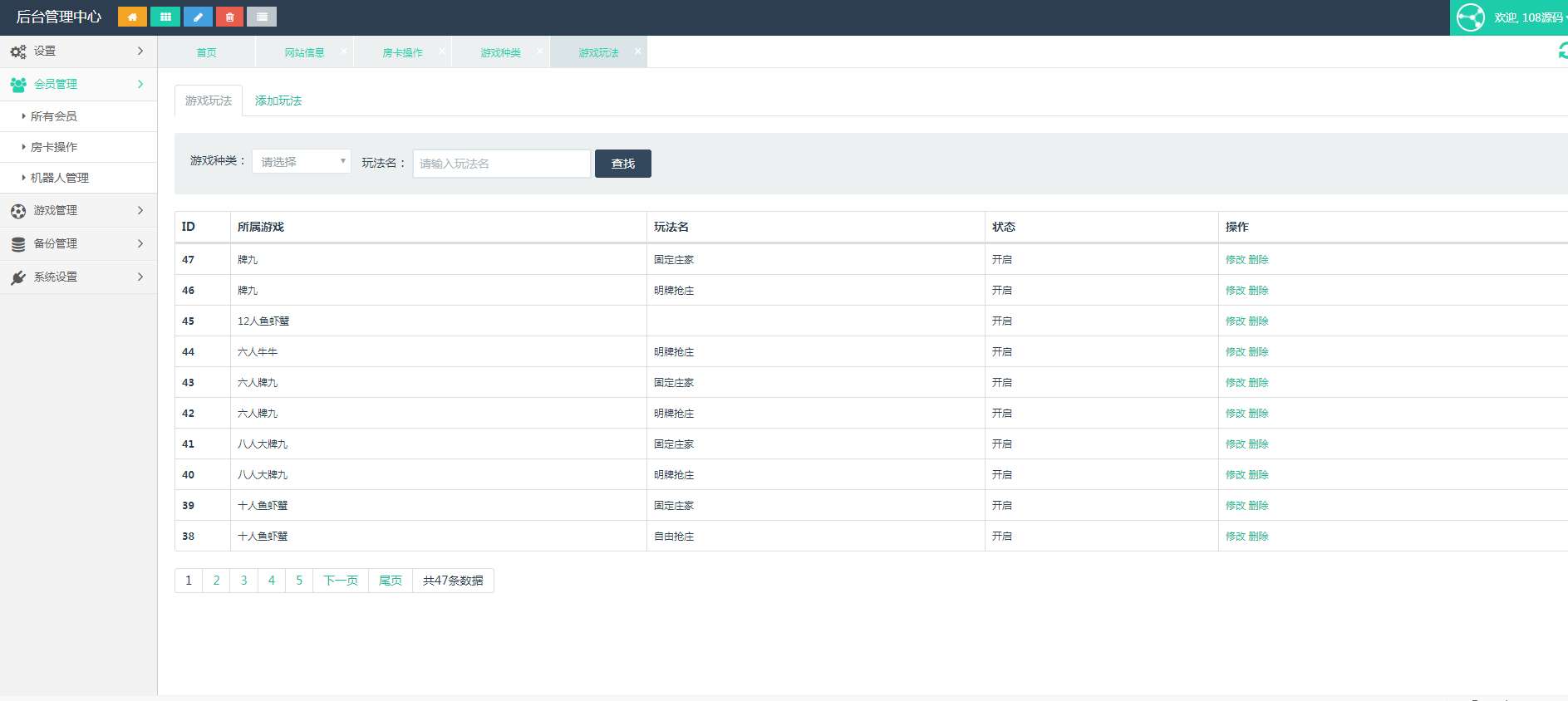
Task: Click the red trash icon button
Action: [x=229, y=17]
